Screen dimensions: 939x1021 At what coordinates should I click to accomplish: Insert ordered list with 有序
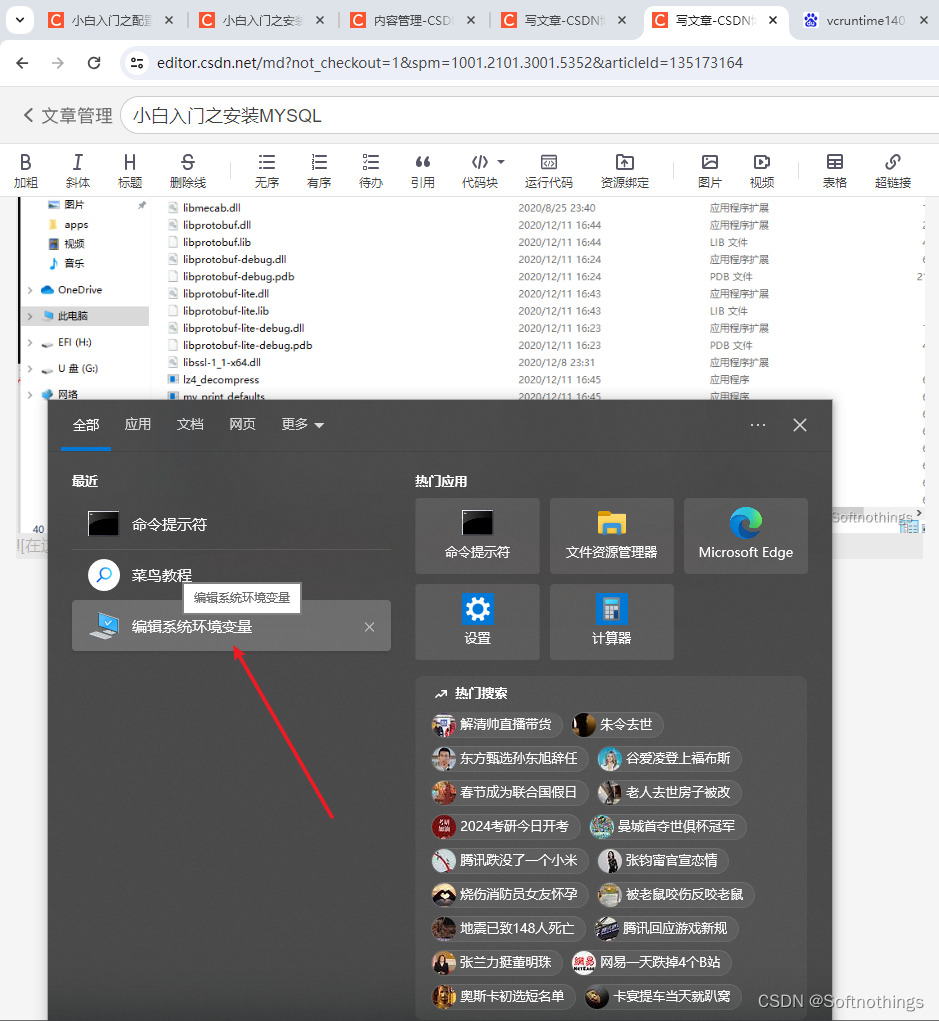(x=318, y=171)
